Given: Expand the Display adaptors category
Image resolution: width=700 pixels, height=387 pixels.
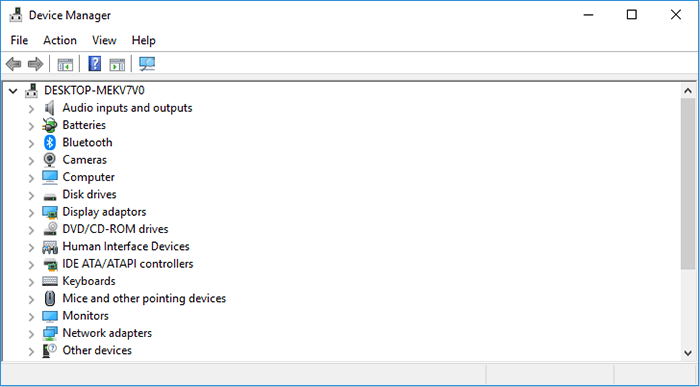Looking at the screenshot, I should (31, 212).
